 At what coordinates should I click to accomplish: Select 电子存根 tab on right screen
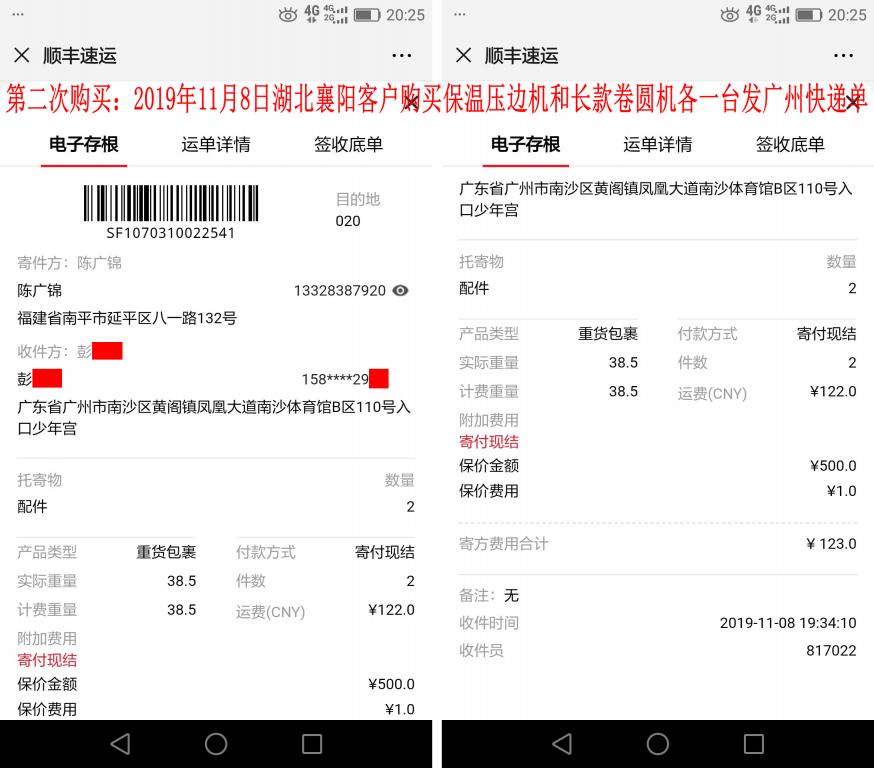pyautogui.click(x=524, y=144)
